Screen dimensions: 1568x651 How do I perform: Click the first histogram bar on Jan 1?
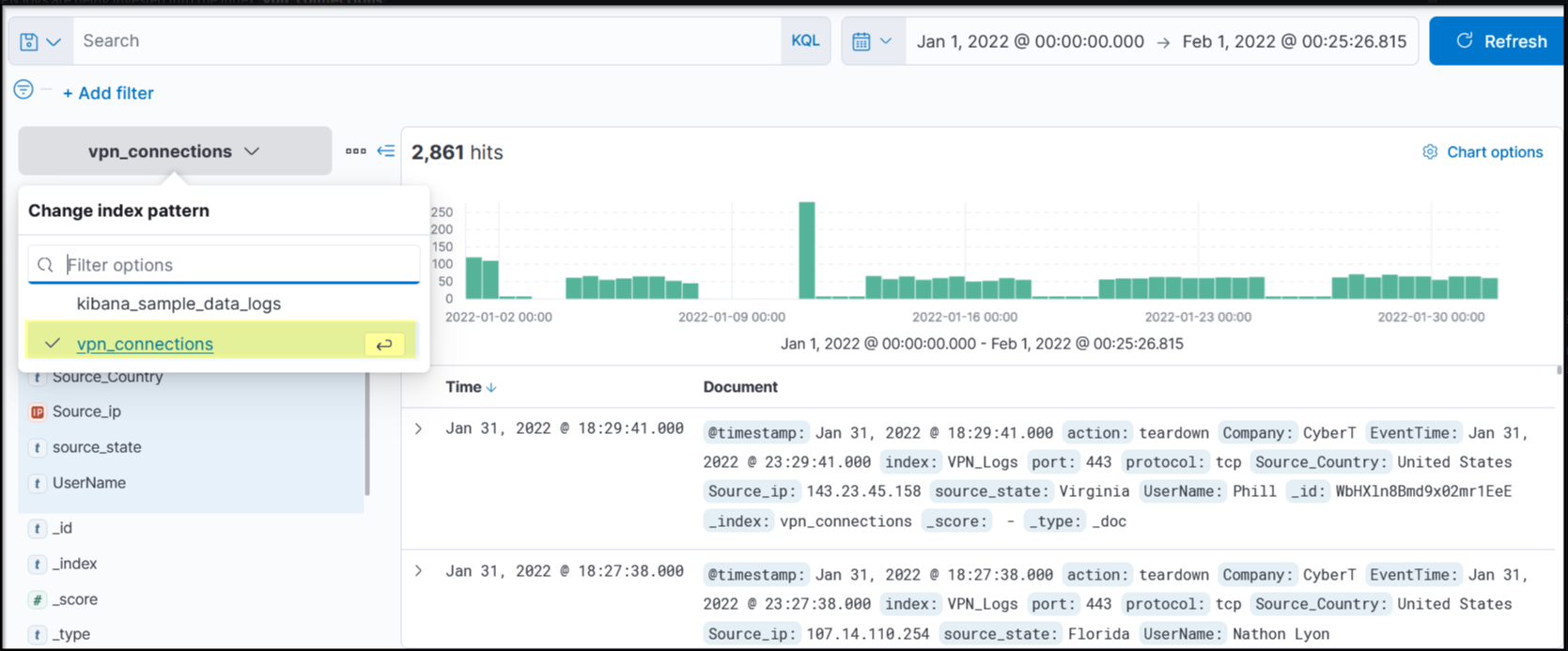coord(474,278)
